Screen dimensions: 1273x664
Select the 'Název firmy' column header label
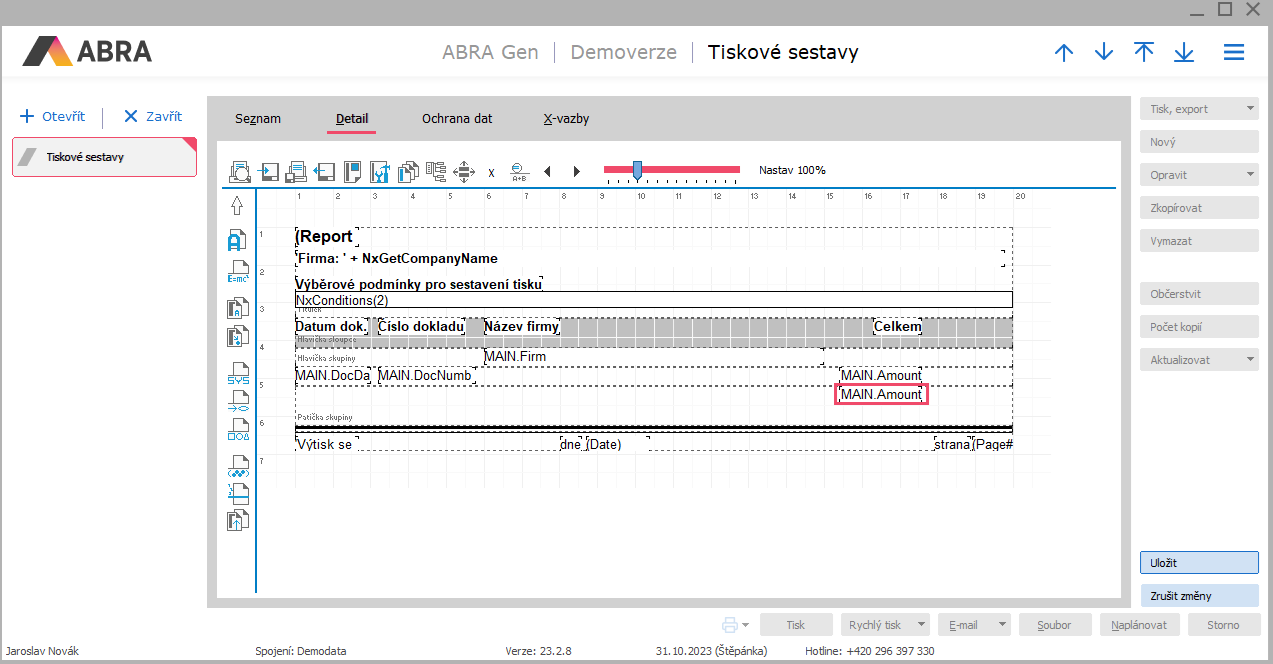522,327
